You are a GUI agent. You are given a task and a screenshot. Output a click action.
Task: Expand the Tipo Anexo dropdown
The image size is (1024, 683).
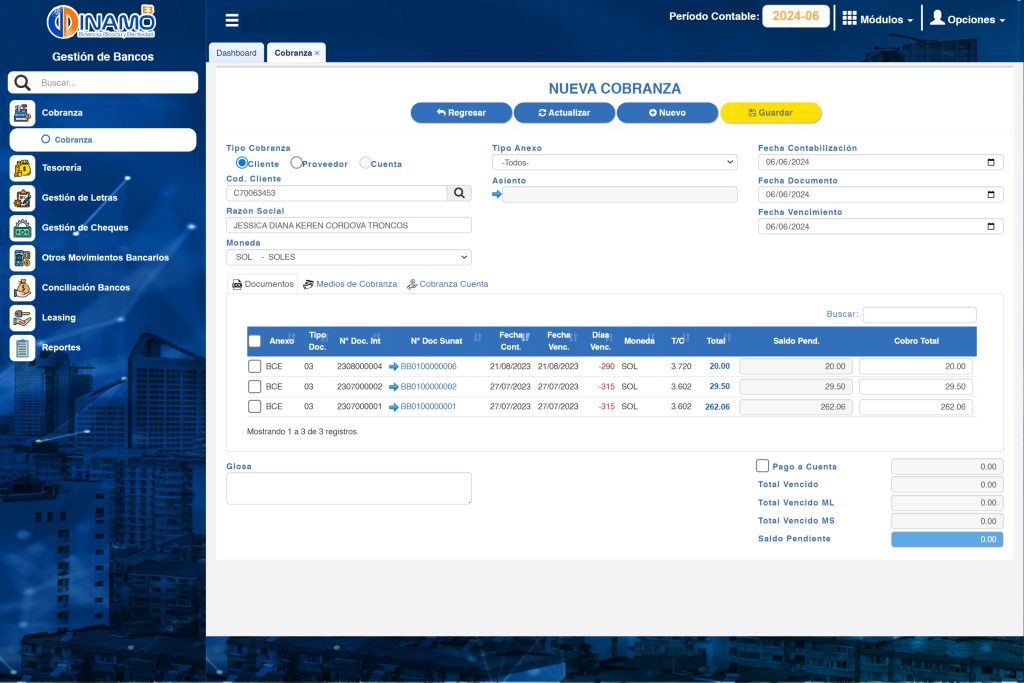click(614, 162)
